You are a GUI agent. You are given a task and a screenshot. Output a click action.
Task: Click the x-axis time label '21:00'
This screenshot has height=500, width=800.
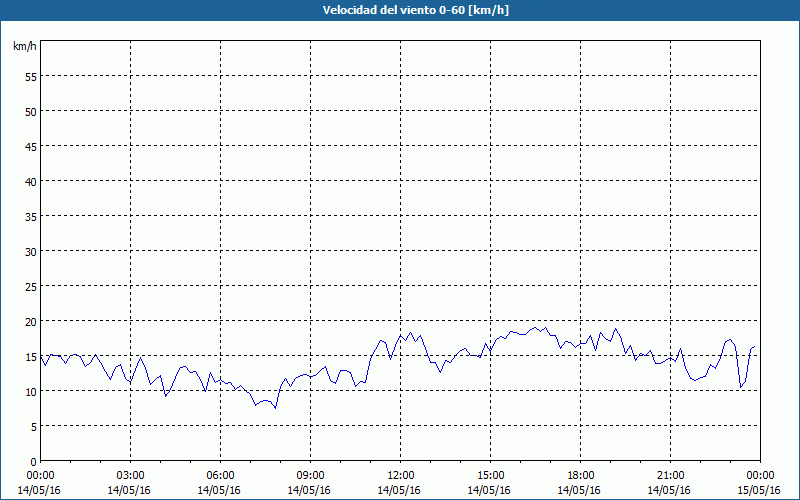(670, 476)
